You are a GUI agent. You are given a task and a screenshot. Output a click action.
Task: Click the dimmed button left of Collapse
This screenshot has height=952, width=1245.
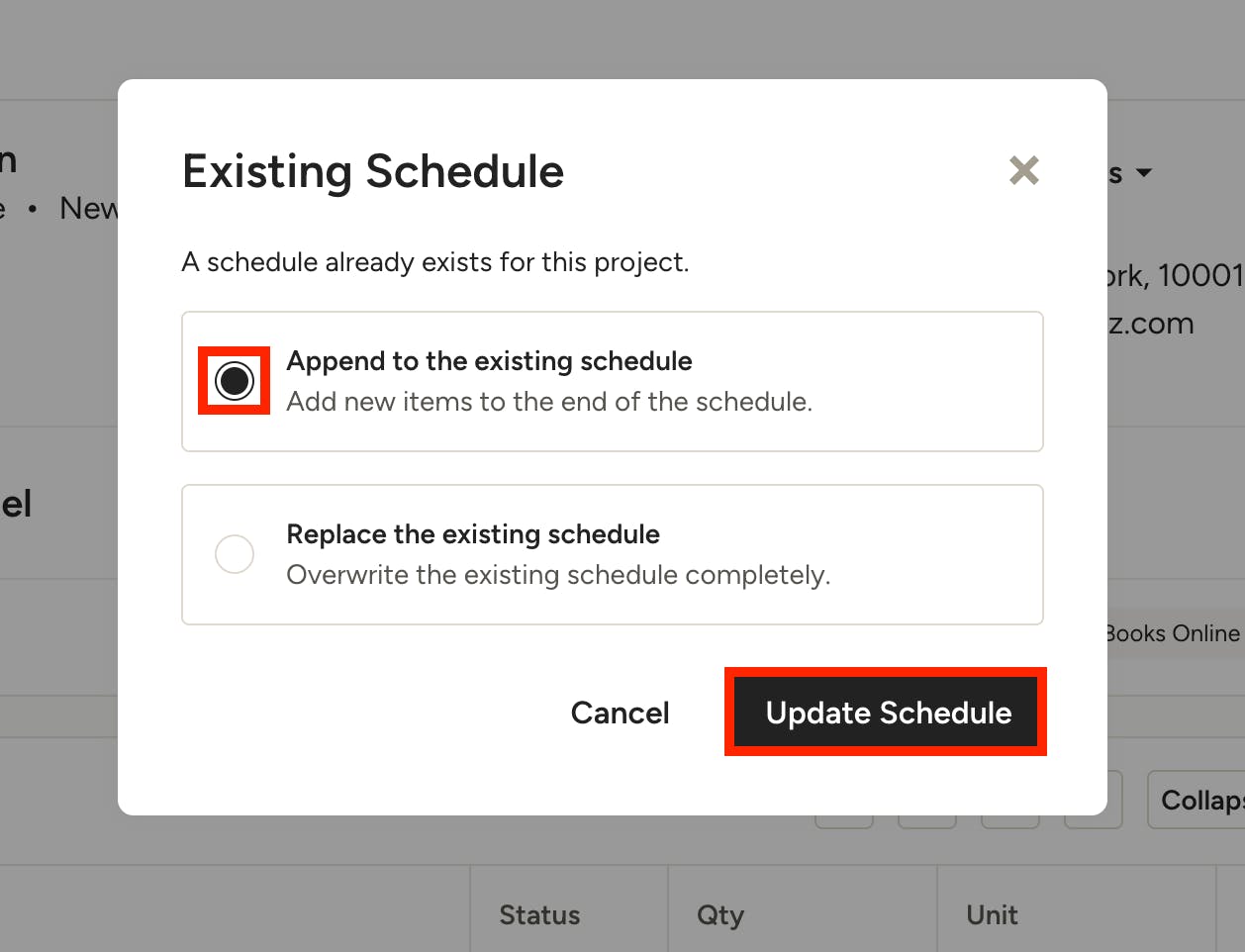coord(1093,800)
